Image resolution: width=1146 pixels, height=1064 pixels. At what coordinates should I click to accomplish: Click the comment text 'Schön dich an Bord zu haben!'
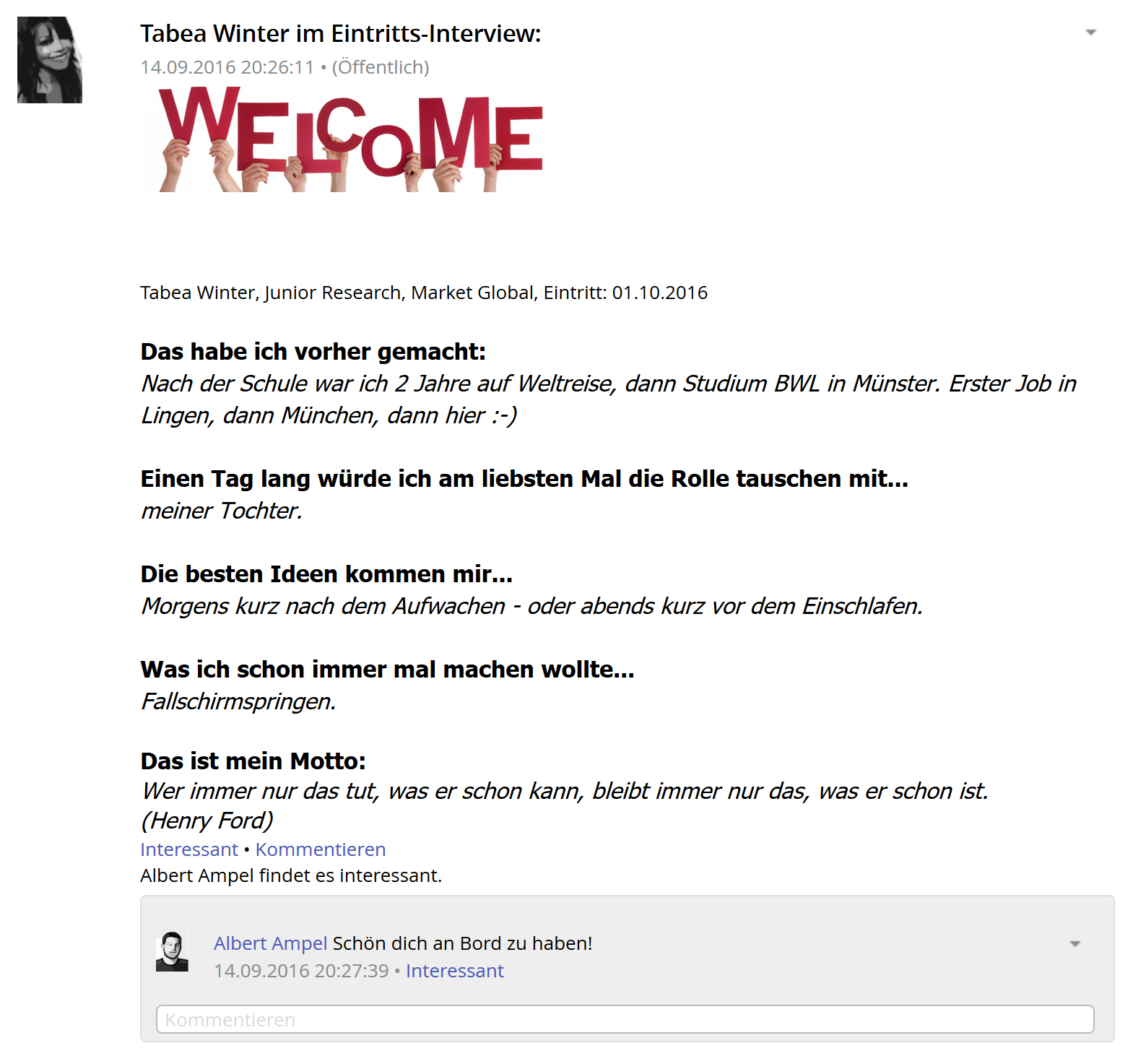tap(462, 943)
